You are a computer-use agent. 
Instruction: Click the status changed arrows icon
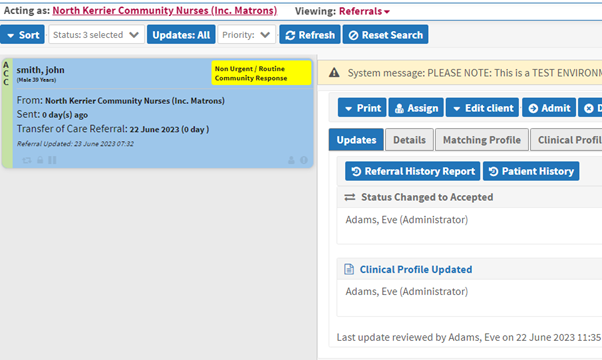(x=350, y=197)
